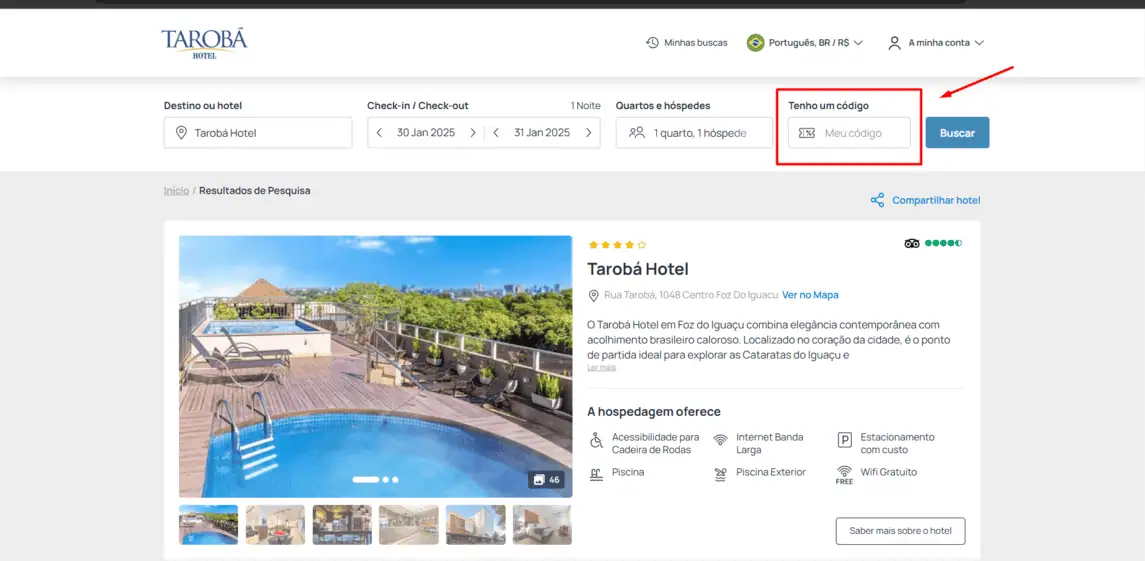Screen dimensions: 1145x561
Task: Select the sixth bedroom thumbnail
Action: click(x=542, y=524)
